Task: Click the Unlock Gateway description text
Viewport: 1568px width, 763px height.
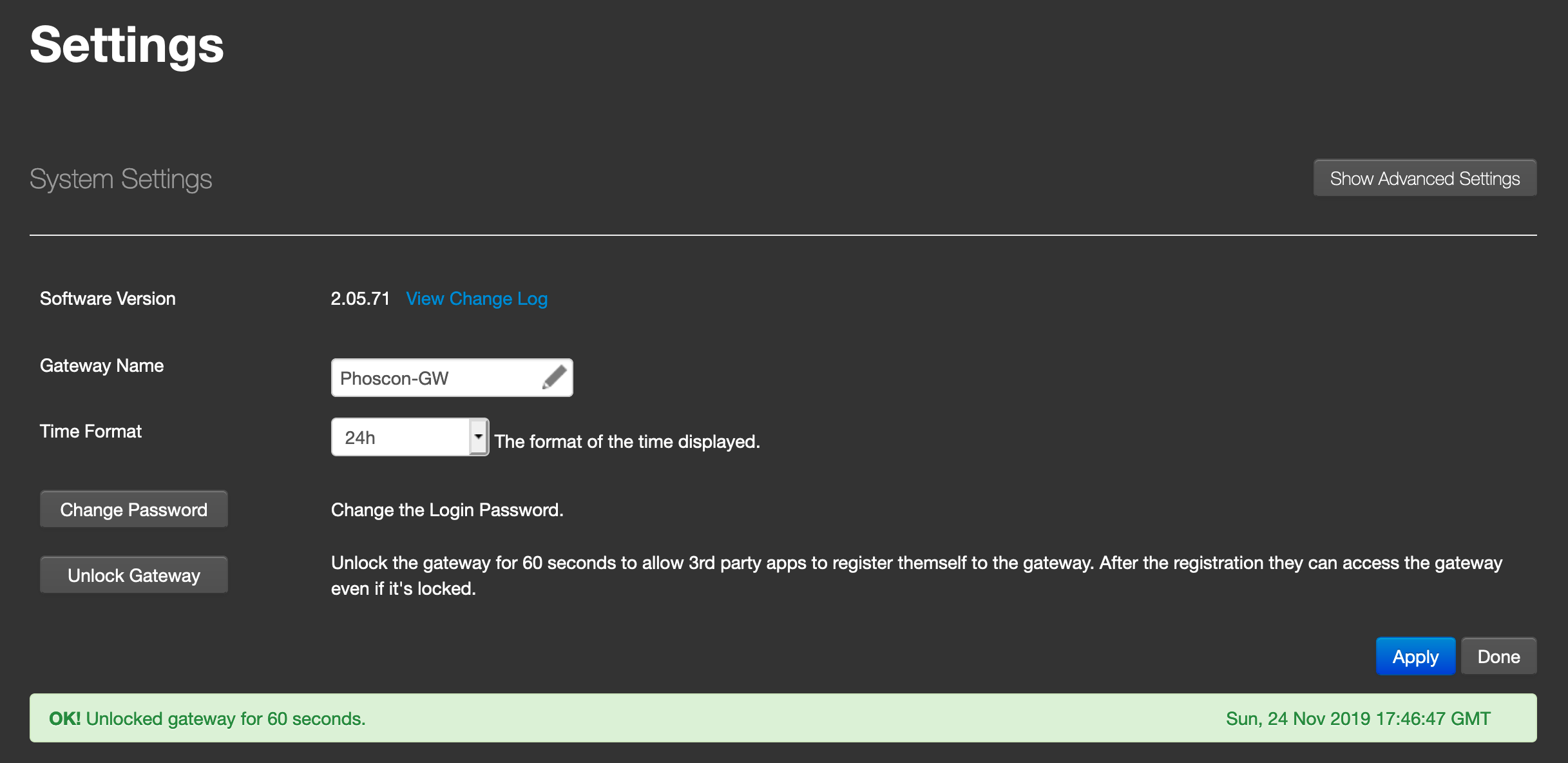Action: tap(917, 575)
